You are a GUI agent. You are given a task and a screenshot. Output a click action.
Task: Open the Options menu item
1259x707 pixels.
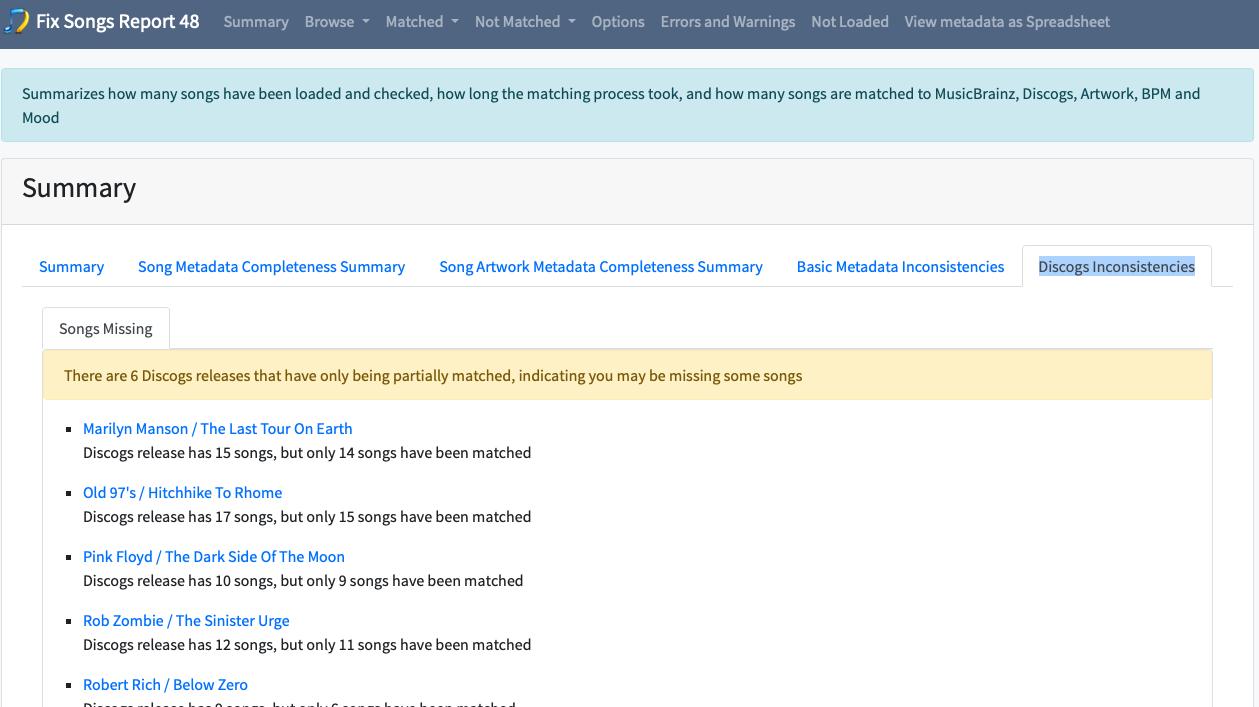pos(618,21)
